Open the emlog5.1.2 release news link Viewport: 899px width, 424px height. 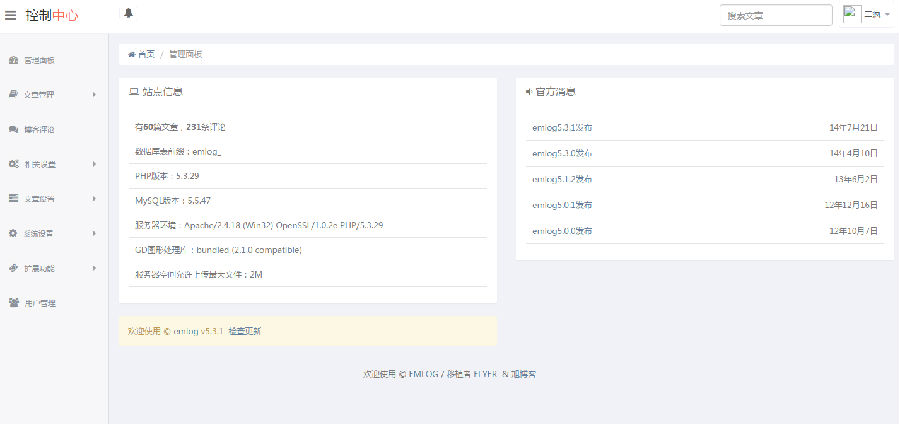pos(562,179)
